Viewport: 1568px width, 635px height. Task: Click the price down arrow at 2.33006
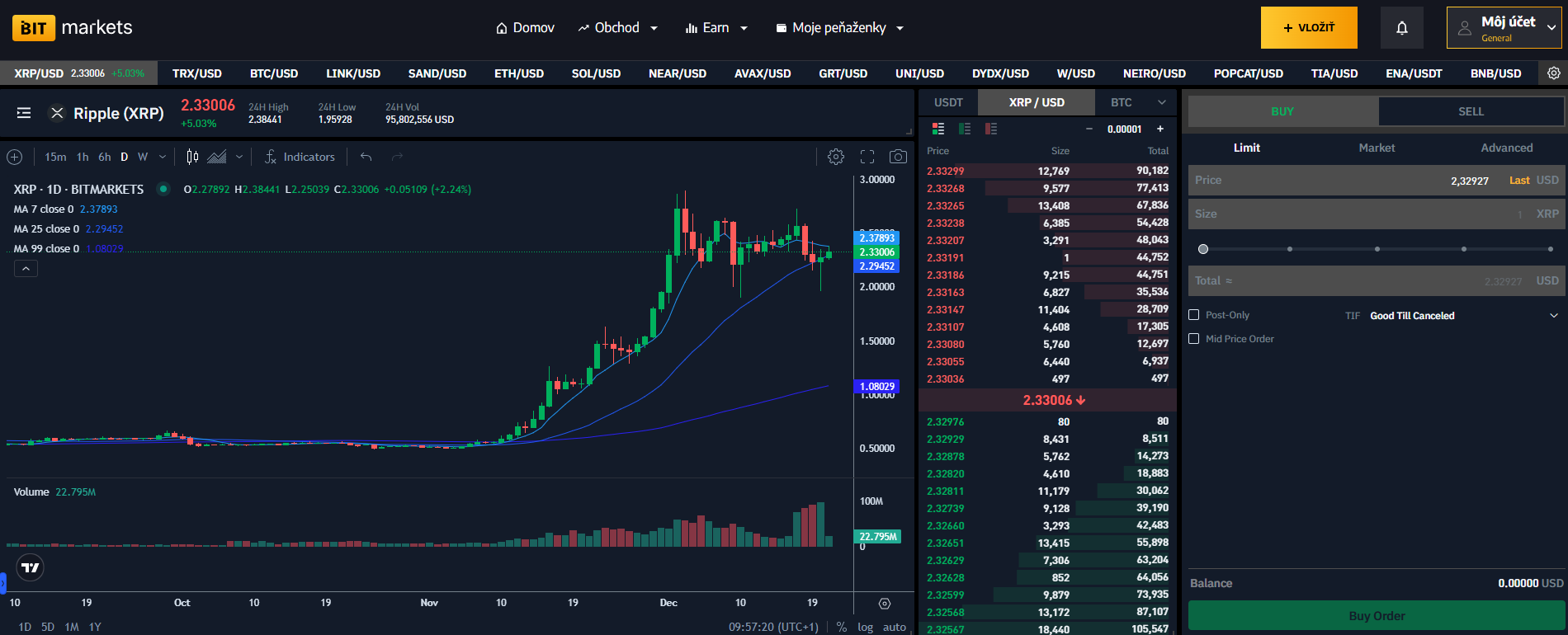click(1081, 400)
